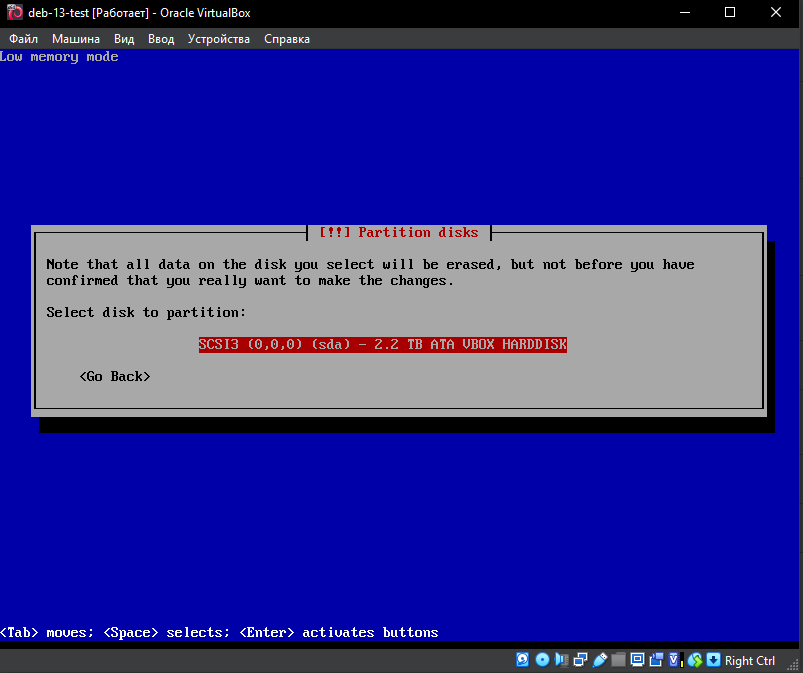Open the shared folders status icon
The image size is (803, 673).
click(x=618, y=660)
